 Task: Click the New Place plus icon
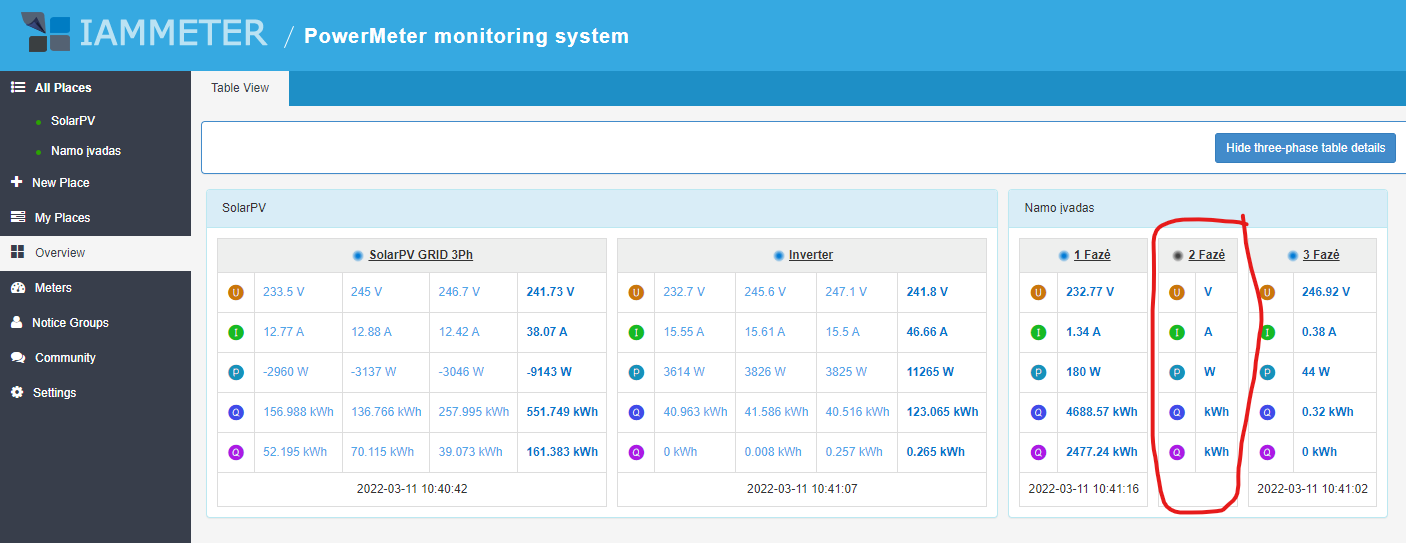16,182
